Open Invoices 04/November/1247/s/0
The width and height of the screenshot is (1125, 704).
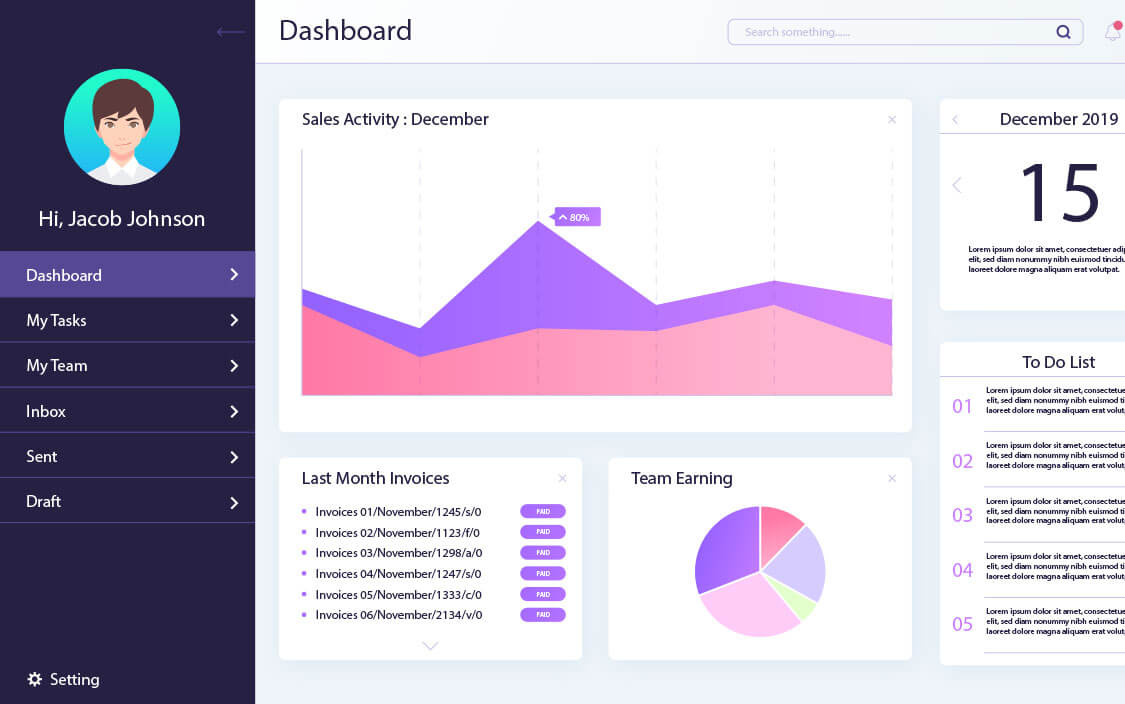[397, 573]
